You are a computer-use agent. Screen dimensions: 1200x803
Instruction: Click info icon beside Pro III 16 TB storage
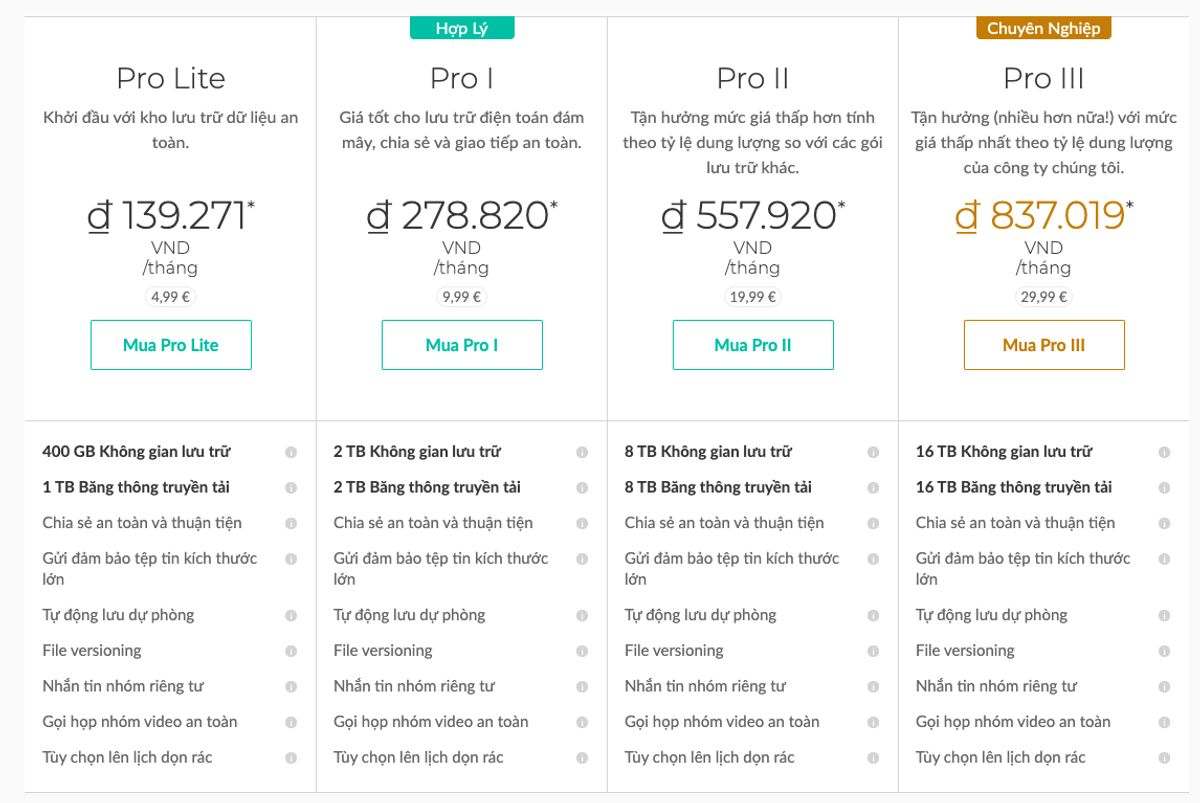click(x=1164, y=452)
